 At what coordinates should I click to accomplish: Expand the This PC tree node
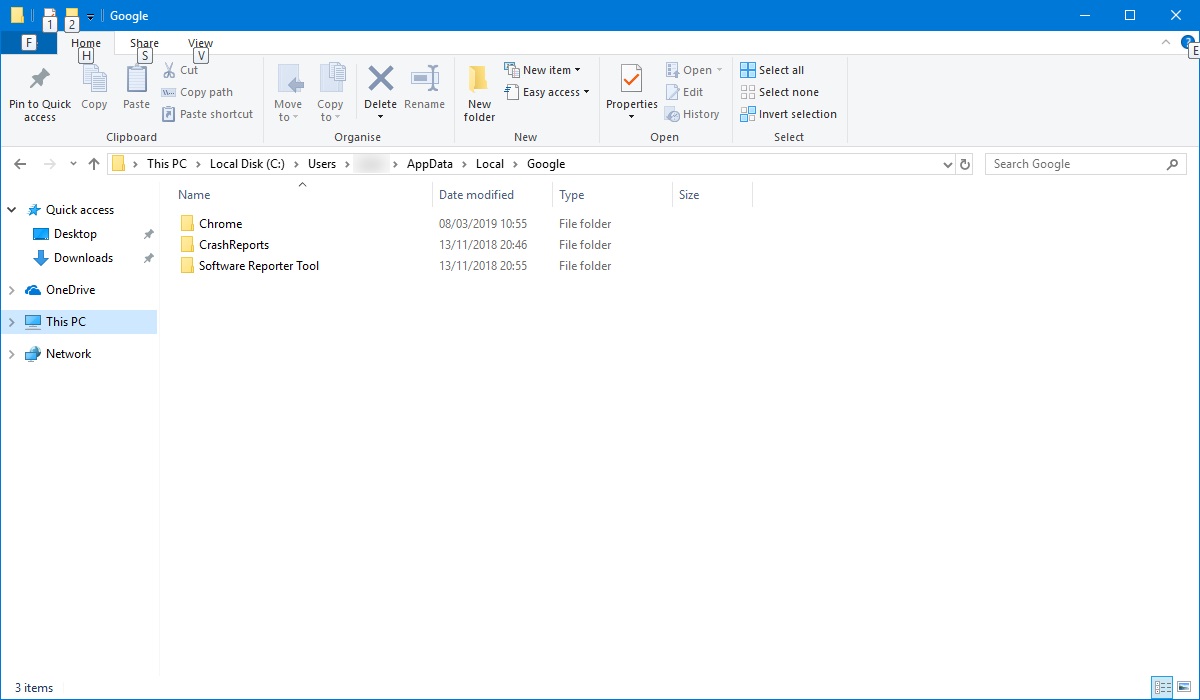click(12, 322)
